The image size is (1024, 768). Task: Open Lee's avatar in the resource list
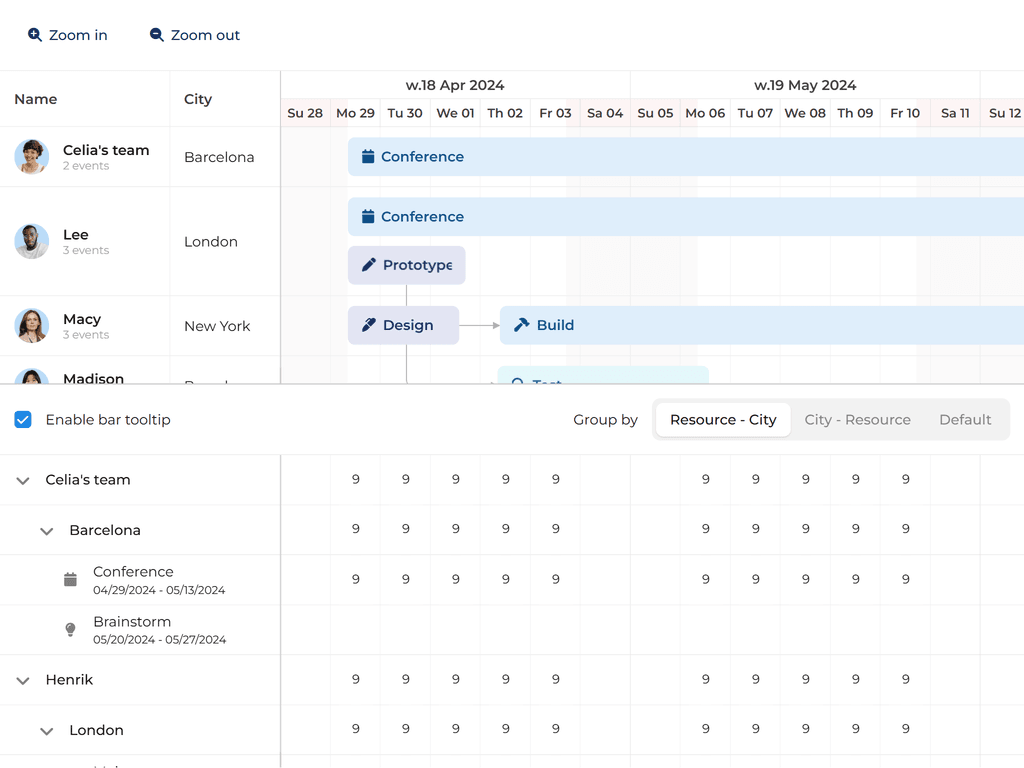point(32,241)
